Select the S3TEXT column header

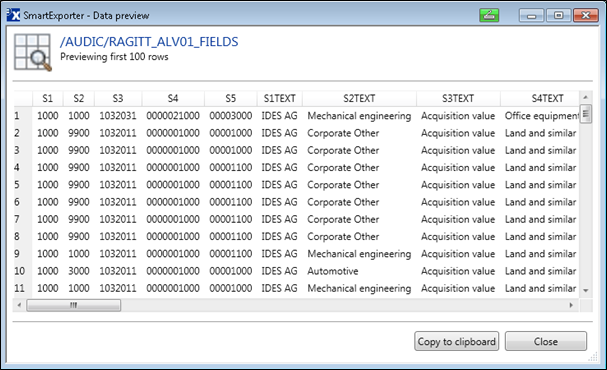tap(458, 98)
